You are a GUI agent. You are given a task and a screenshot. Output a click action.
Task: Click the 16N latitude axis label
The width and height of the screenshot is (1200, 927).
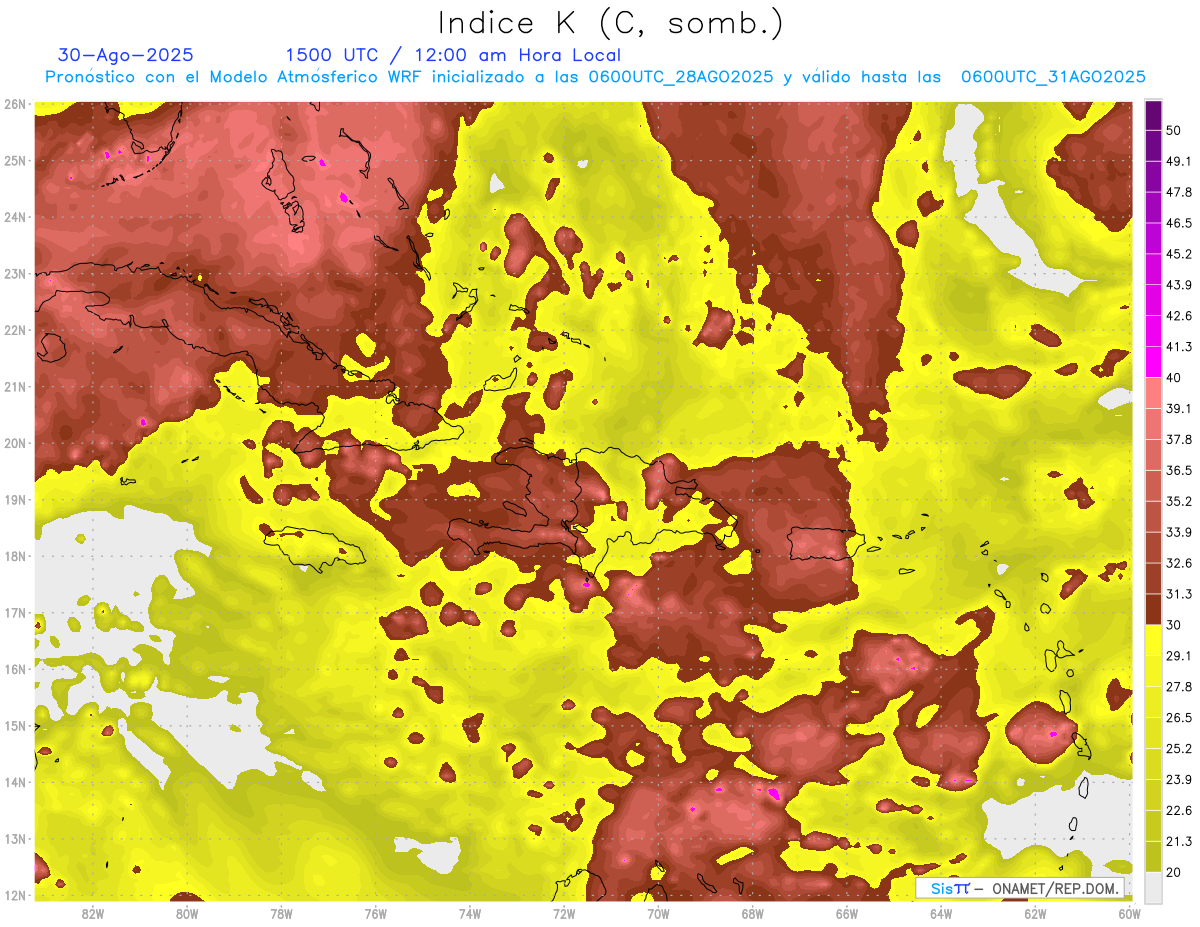coord(14,669)
